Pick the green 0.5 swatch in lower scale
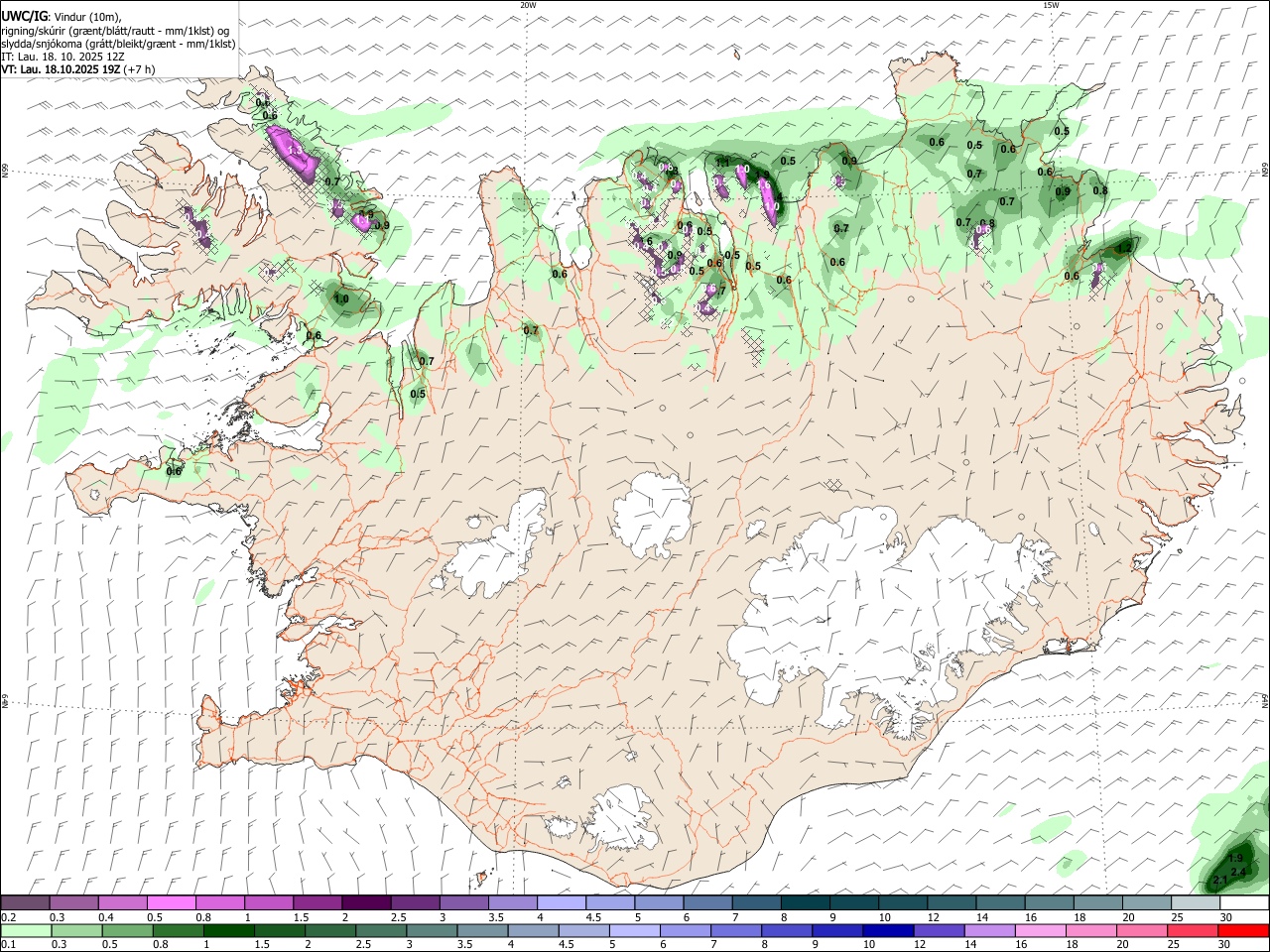1270x952 pixels. [x=128, y=931]
